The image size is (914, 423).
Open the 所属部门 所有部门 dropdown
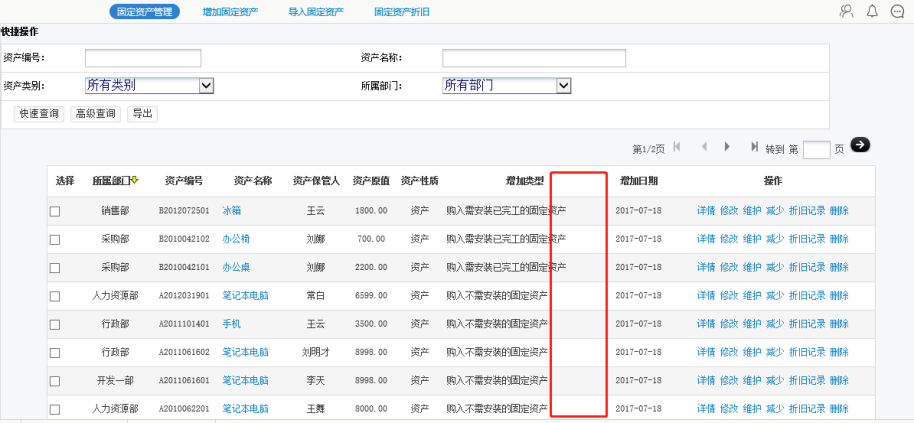[x=507, y=86]
